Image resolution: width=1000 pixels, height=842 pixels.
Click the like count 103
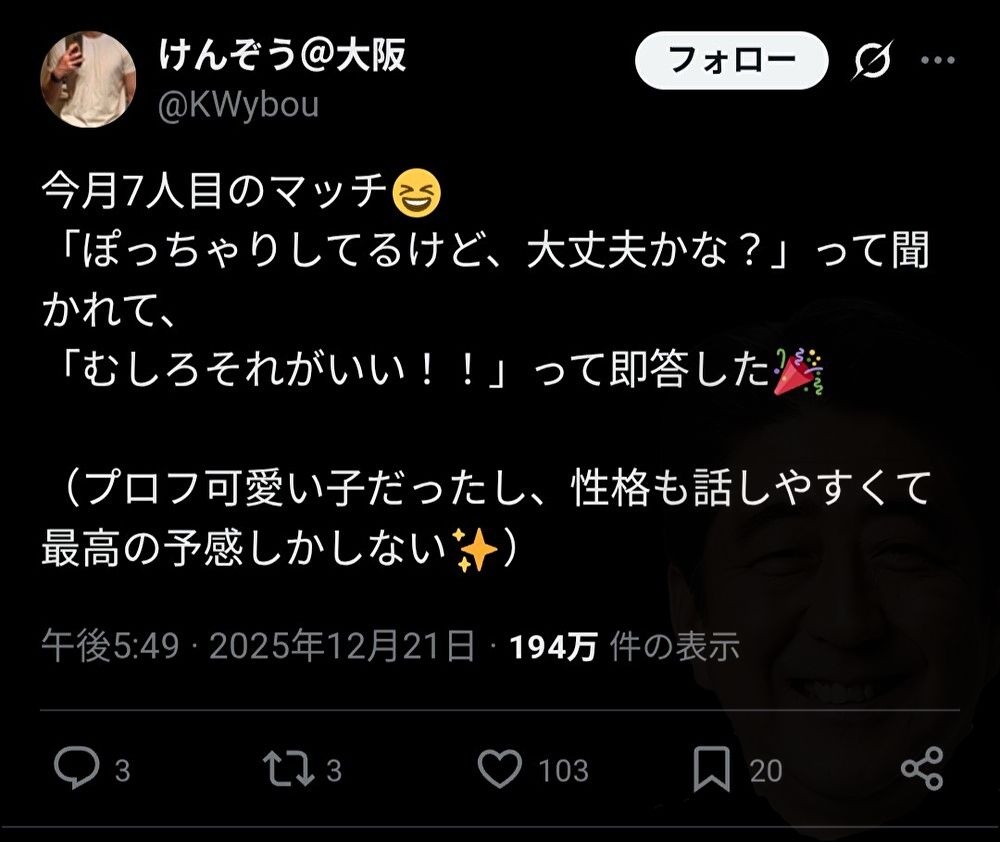click(564, 771)
